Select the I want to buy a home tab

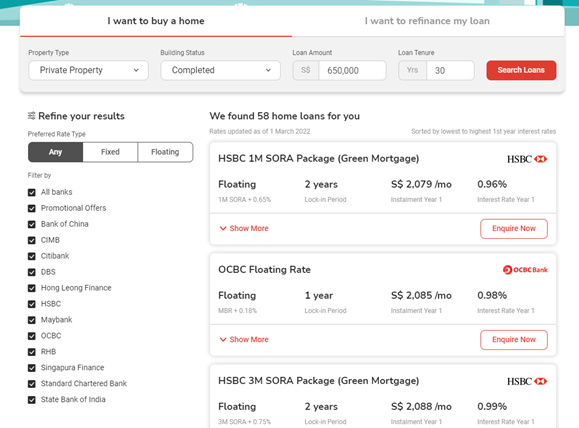(156, 21)
